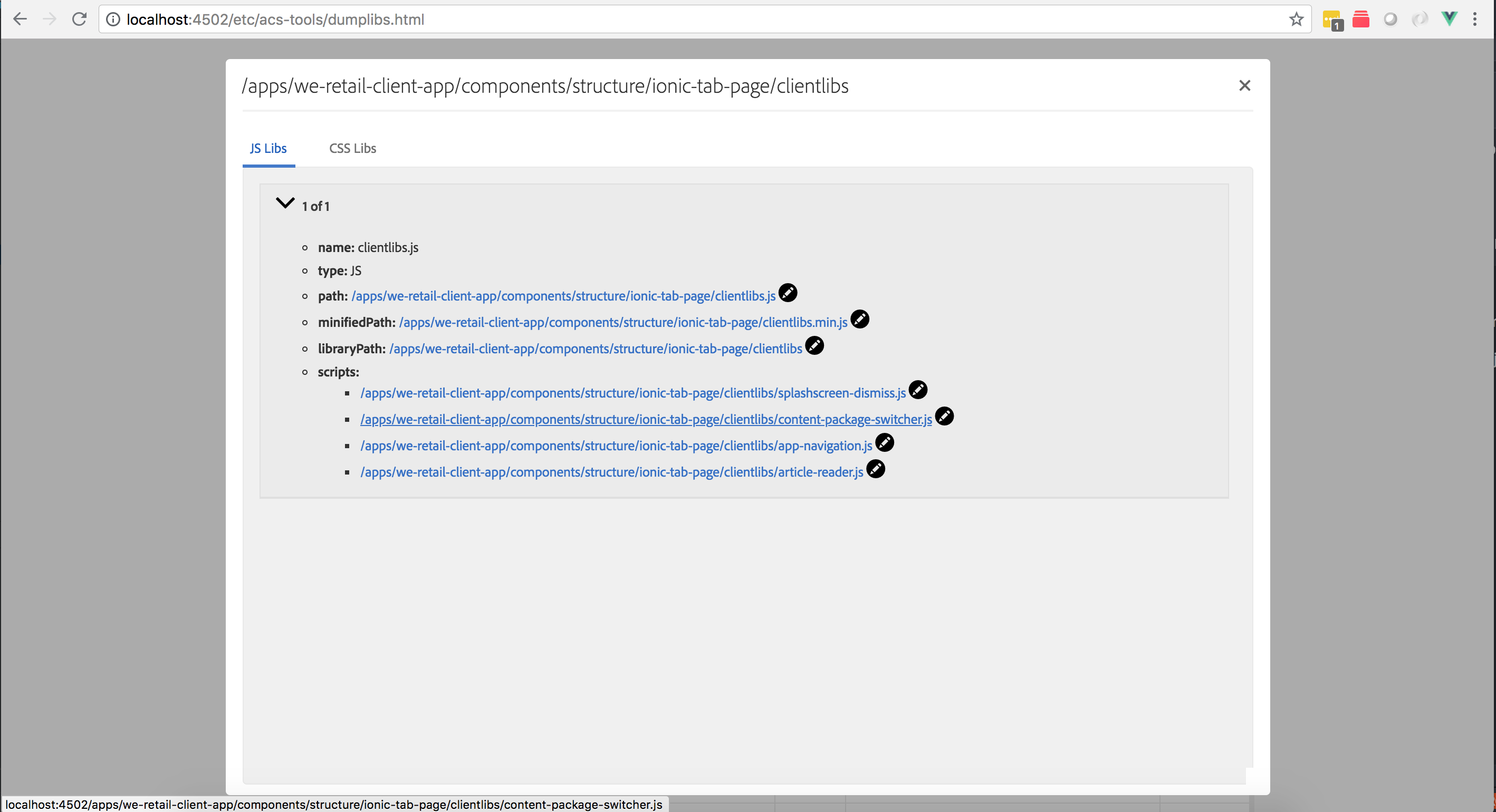The height and width of the screenshot is (812, 1496).
Task: Reload the dumplibs page
Action: [79, 19]
